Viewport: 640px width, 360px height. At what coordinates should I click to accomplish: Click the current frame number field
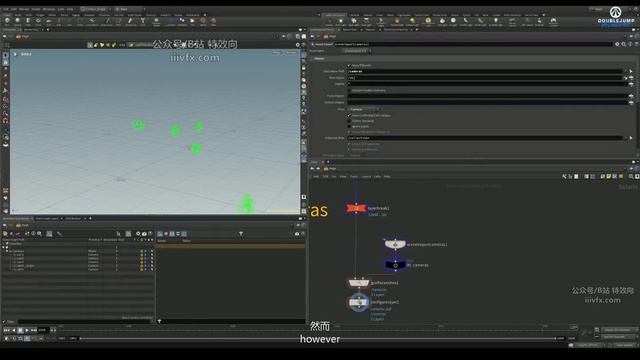tap(43, 330)
